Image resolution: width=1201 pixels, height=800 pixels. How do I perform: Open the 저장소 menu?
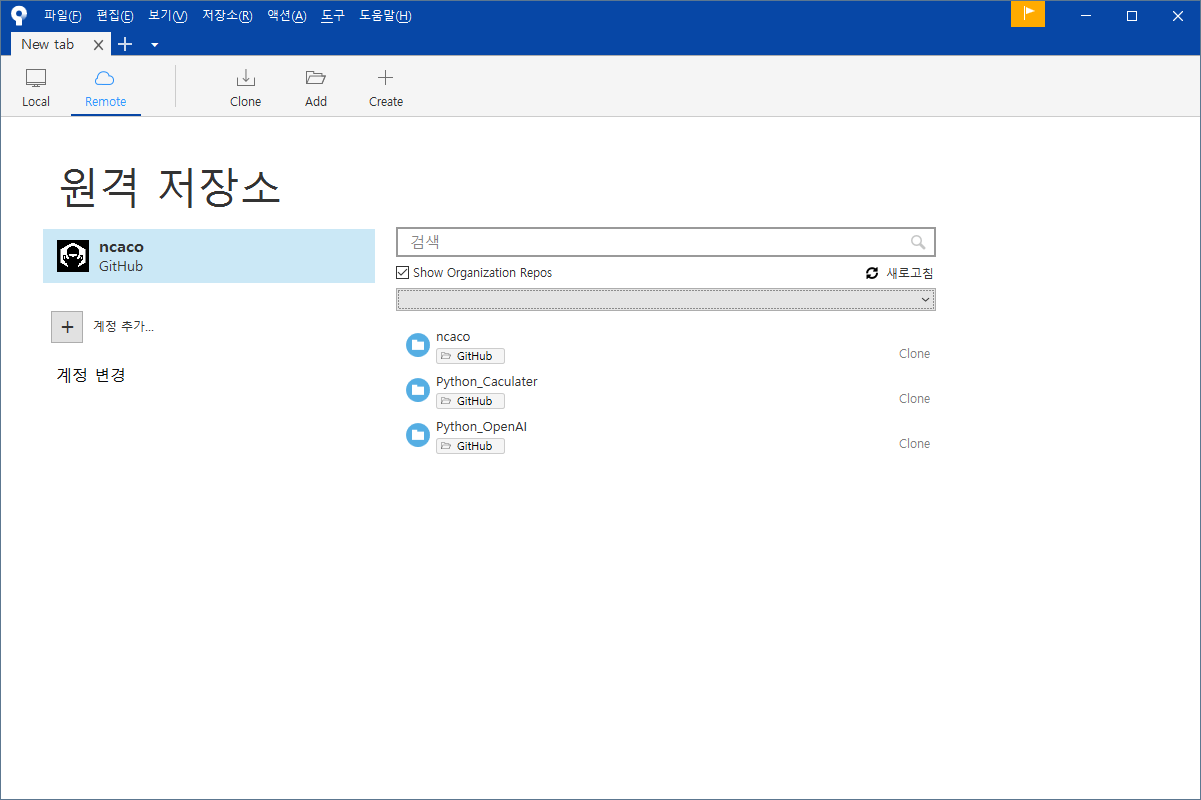pos(226,15)
